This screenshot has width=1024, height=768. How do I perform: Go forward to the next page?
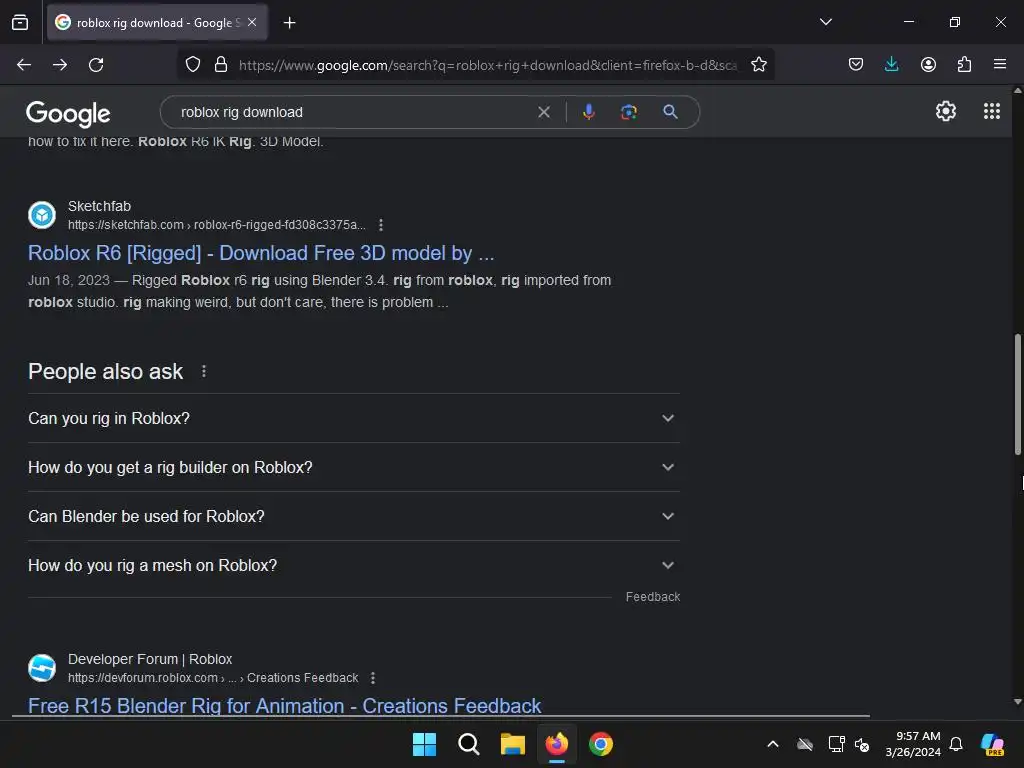coord(60,65)
